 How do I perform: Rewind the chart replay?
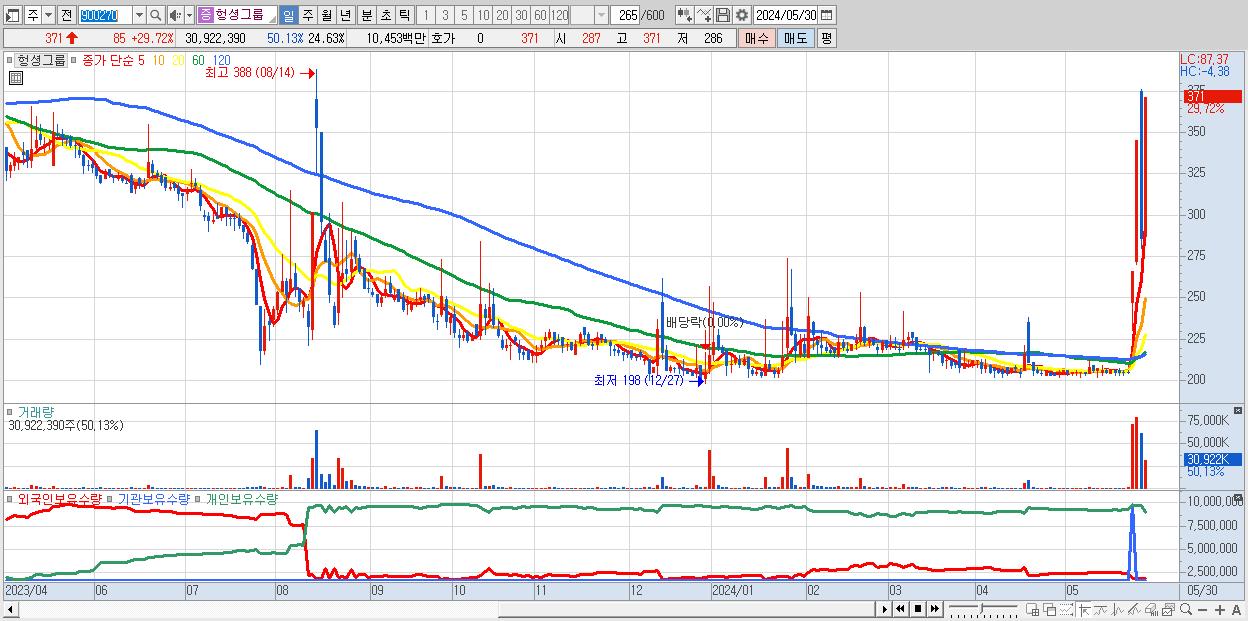900,609
